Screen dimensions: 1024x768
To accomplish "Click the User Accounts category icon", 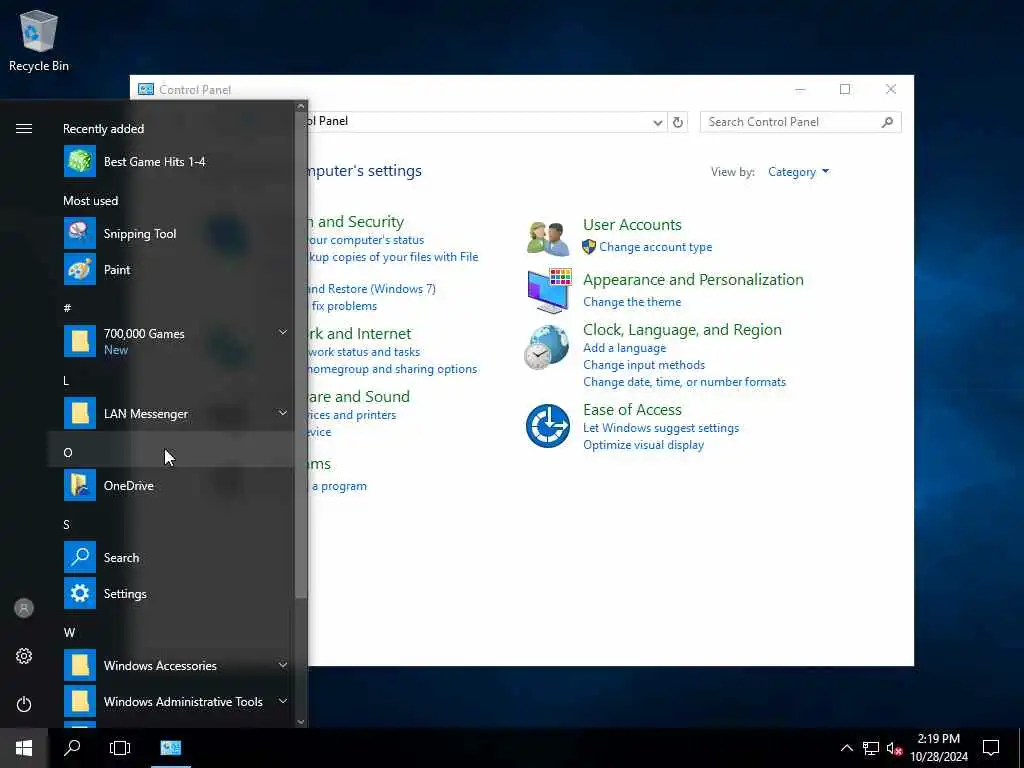I will (548, 238).
